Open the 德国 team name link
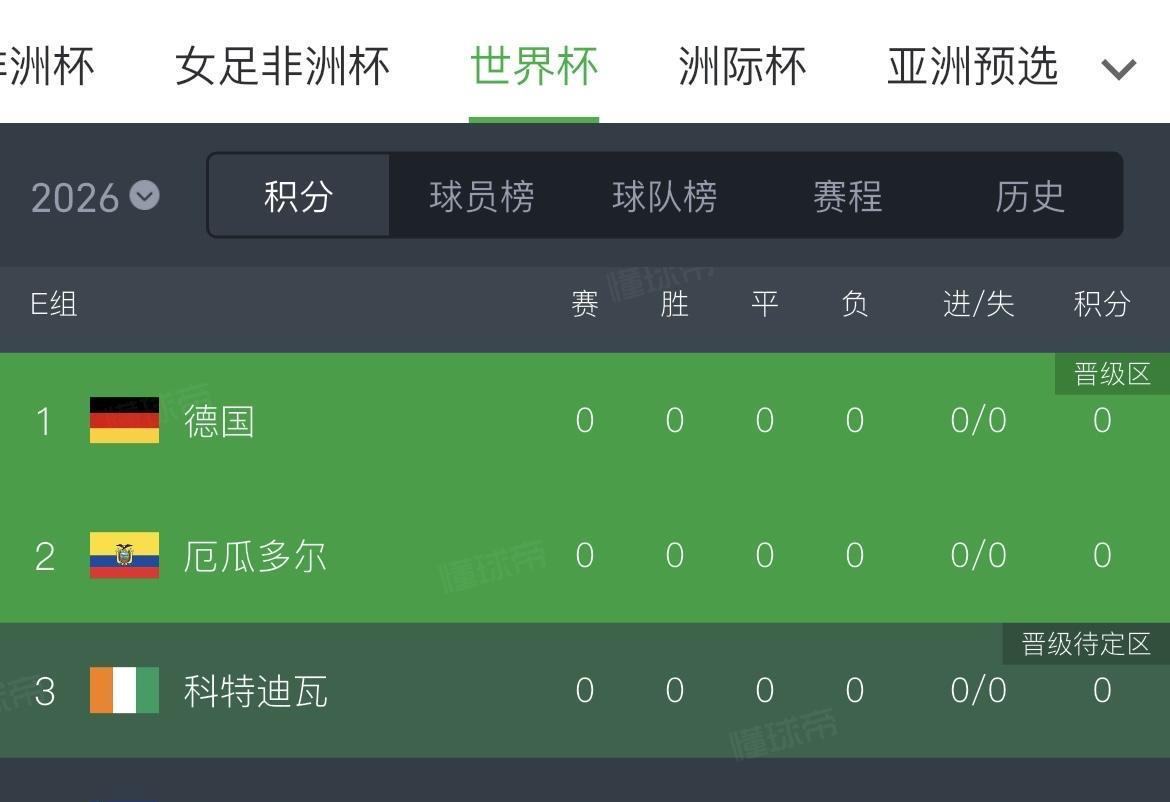The height and width of the screenshot is (802, 1170). (x=219, y=421)
